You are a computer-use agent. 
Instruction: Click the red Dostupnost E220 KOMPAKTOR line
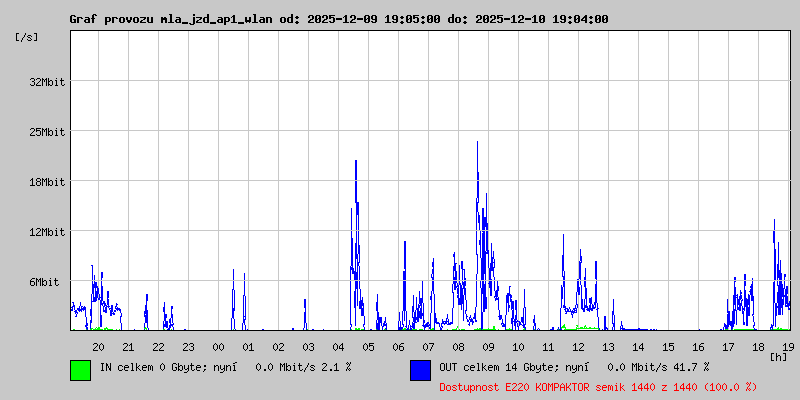[598, 387]
